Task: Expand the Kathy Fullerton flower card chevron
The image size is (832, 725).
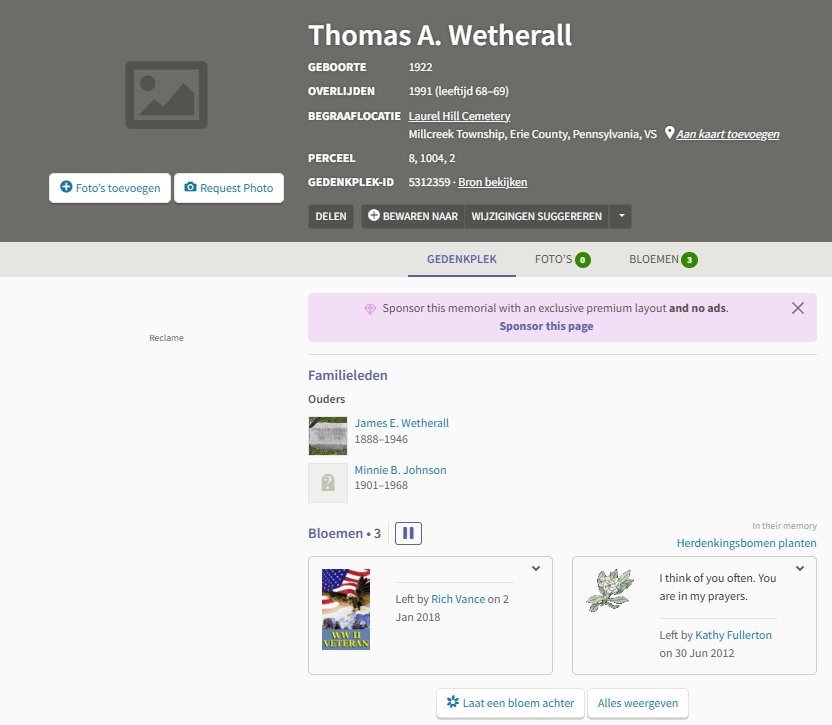Action: [799, 569]
